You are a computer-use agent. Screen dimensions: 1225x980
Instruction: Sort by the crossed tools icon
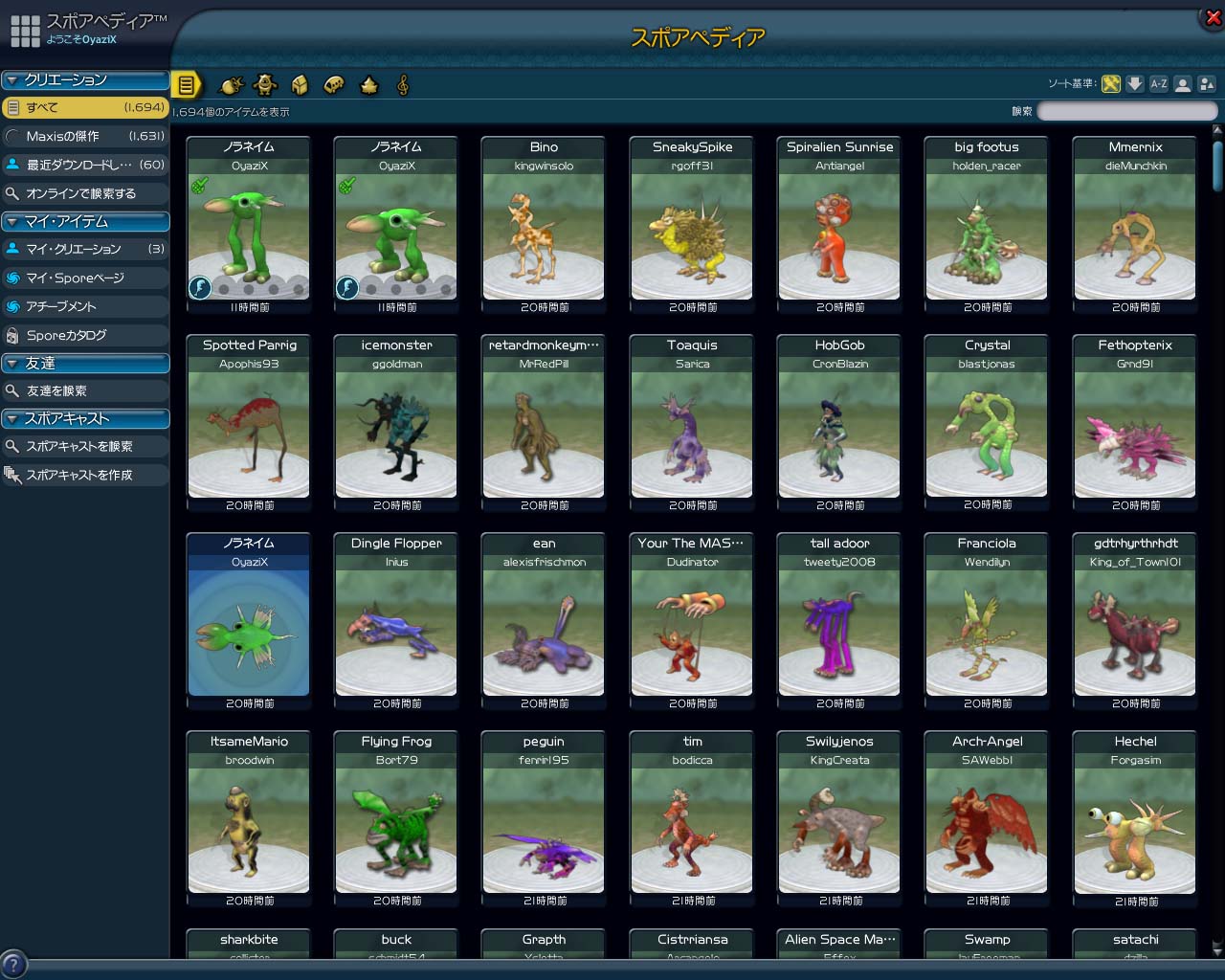pyautogui.click(x=1111, y=84)
